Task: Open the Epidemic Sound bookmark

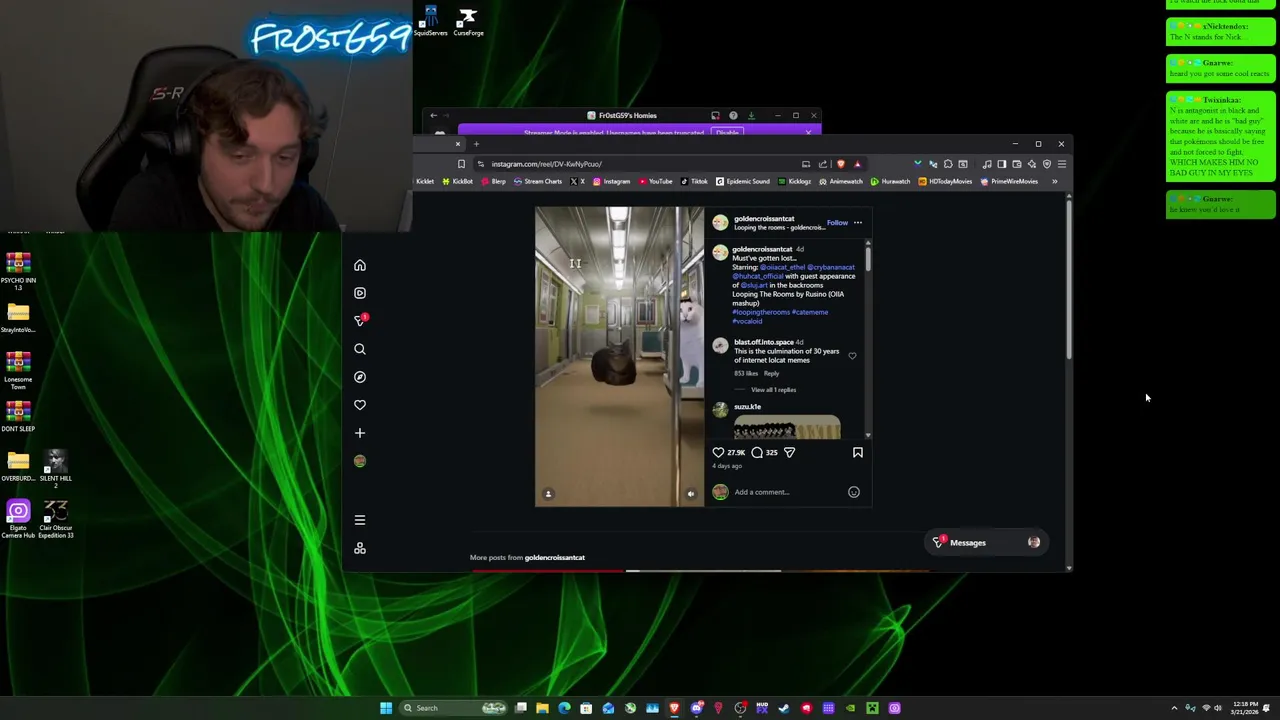Action: click(743, 182)
